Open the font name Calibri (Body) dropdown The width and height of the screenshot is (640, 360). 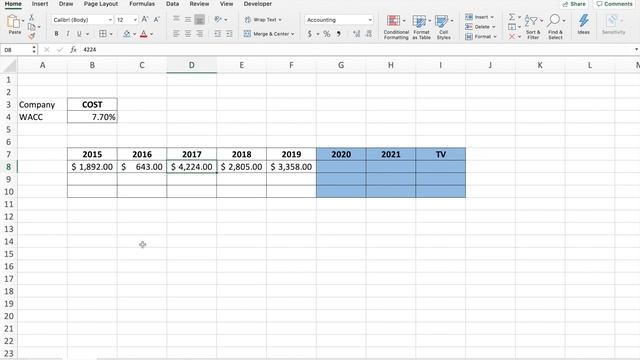coord(110,20)
